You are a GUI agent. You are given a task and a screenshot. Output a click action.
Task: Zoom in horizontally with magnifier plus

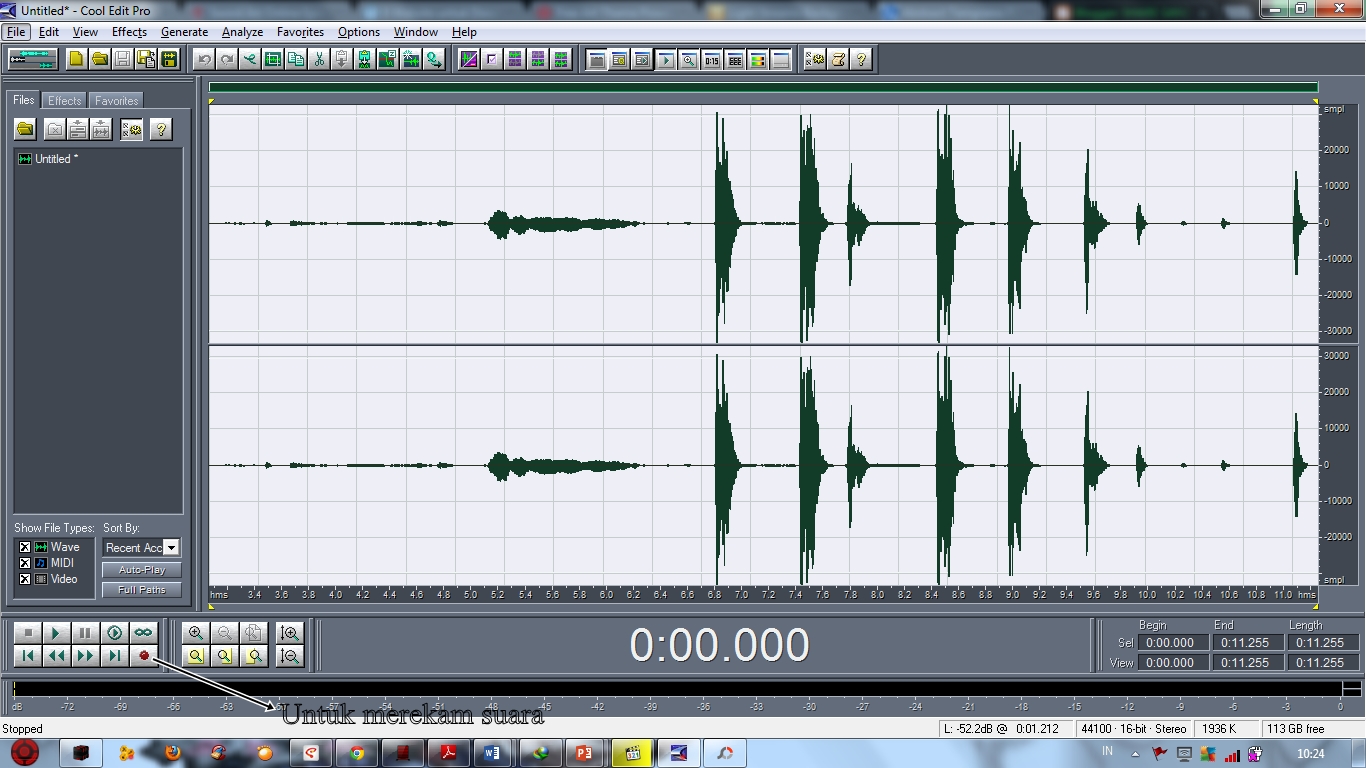(196, 633)
